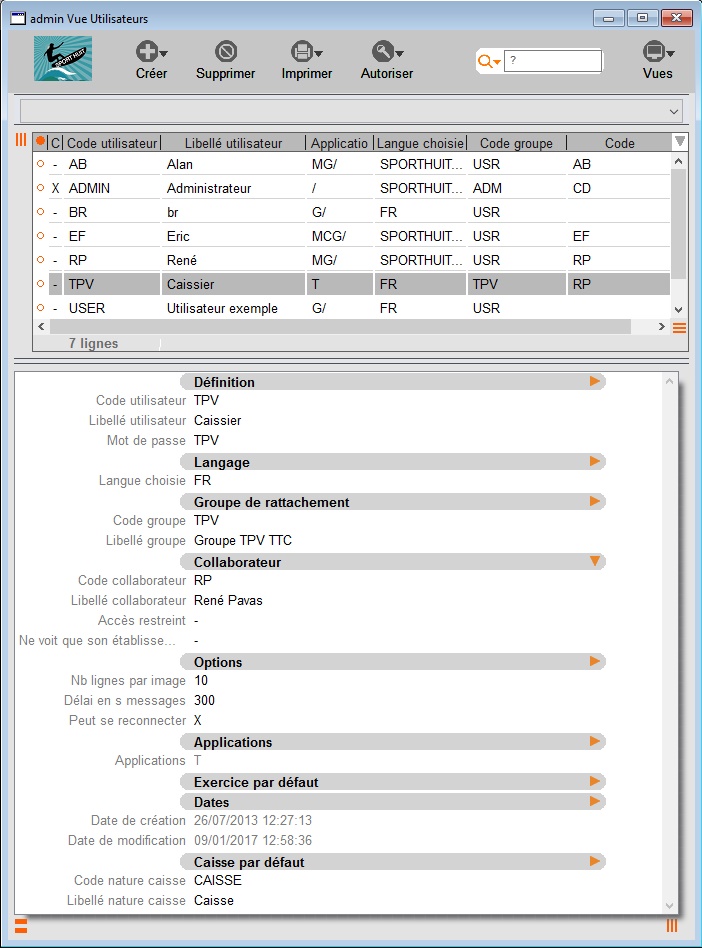
Task: Click the orange circle on USER row
Action: [x=41, y=308]
